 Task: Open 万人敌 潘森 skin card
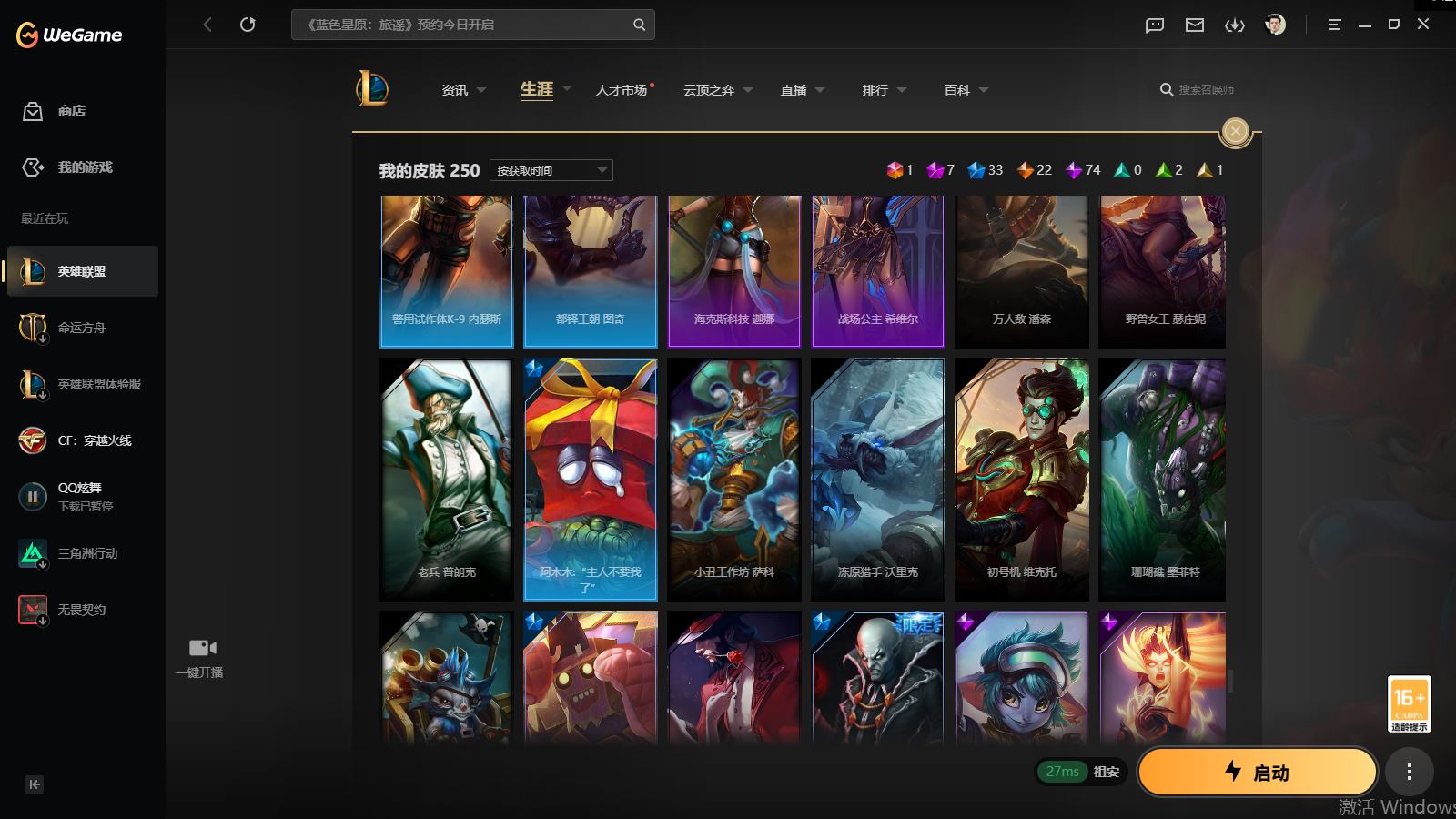pos(1022,271)
